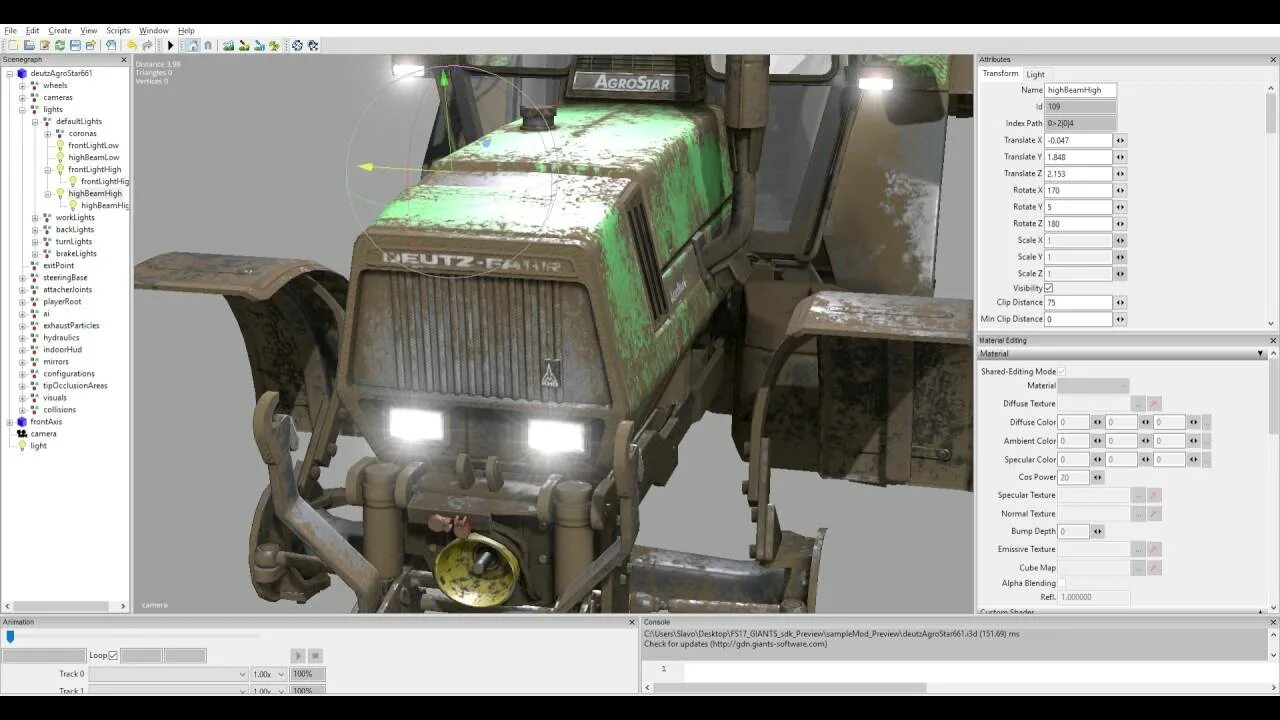This screenshot has width=1280, height=720.
Task: Expand the wheels tree node
Action: 22,86
